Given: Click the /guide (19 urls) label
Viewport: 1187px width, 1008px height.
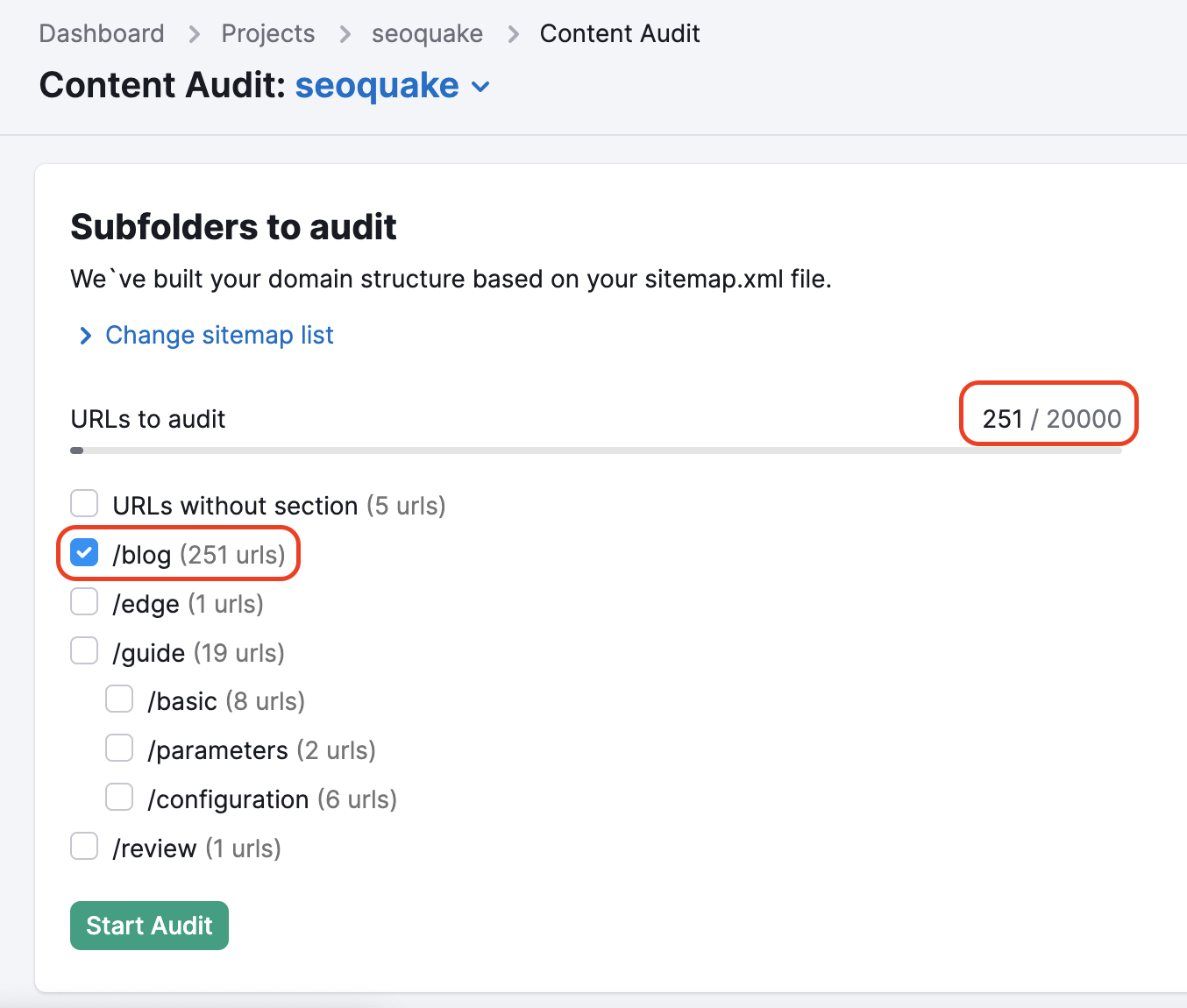Looking at the screenshot, I should (x=198, y=653).
